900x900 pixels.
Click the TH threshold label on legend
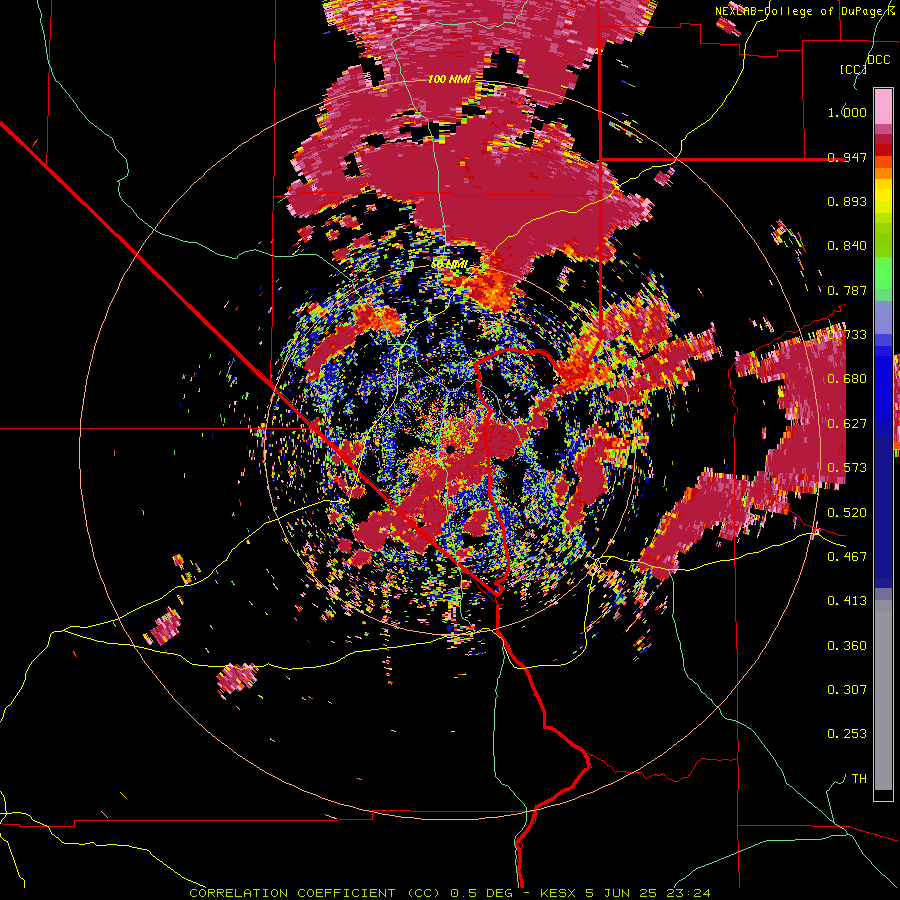pos(859,778)
